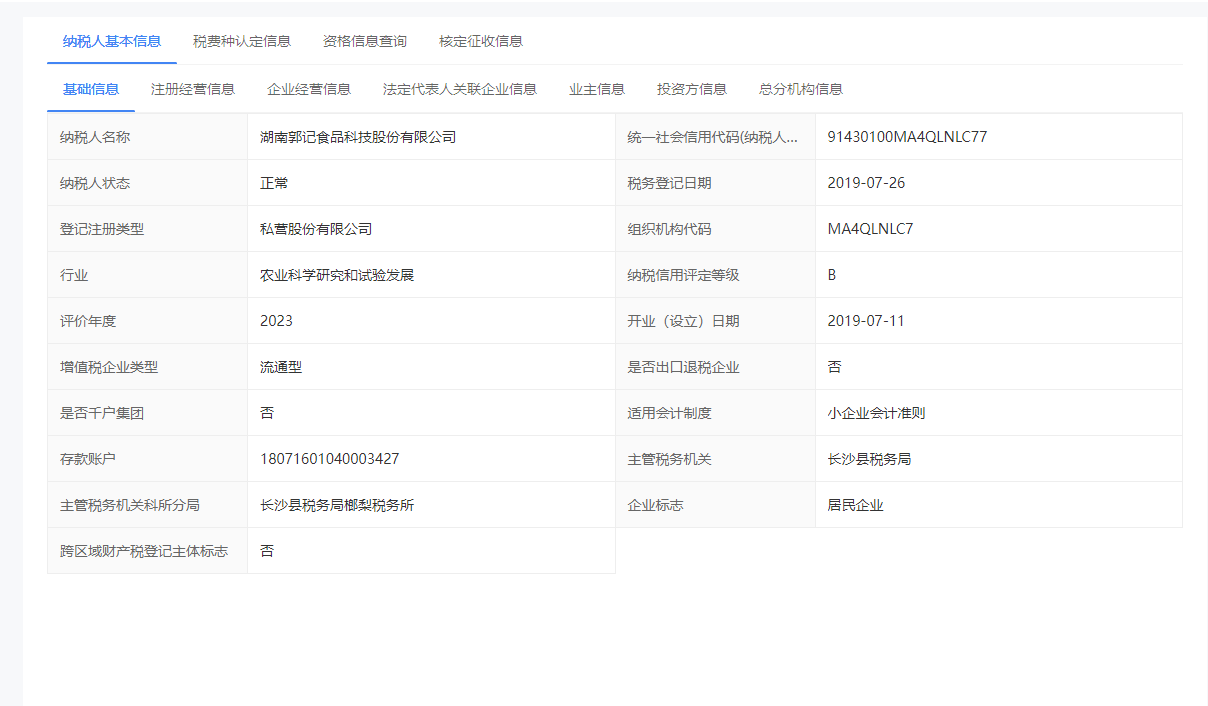Open the 资格信息查询 tab
Viewport: 1208px width, 706px height.
coord(364,41)
